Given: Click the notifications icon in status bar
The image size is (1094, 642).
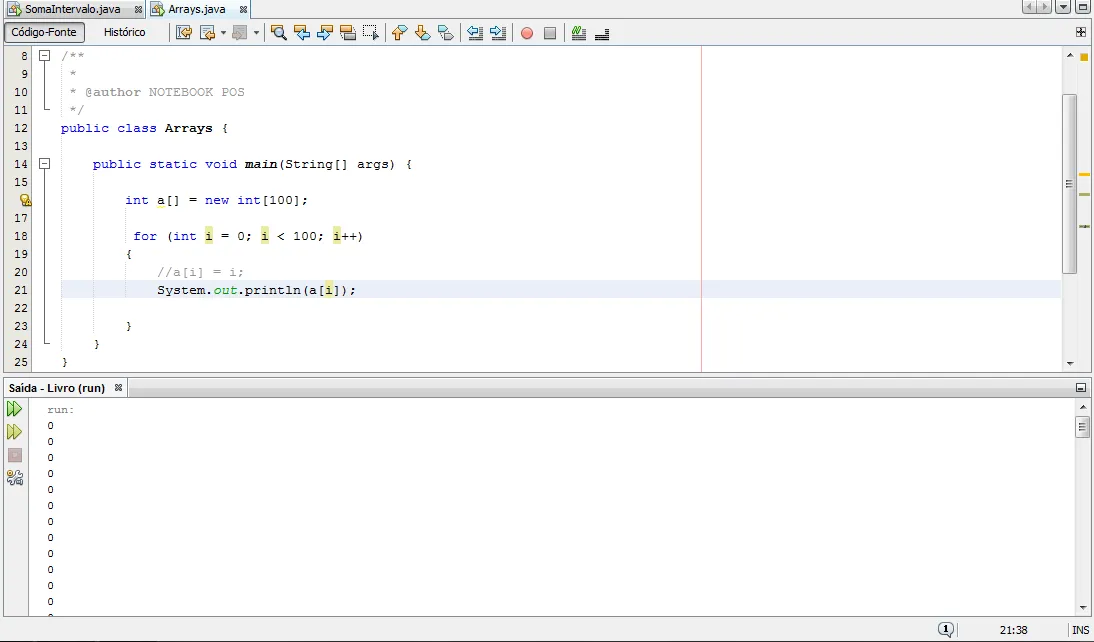Looking at the screenshot, I should [x=945, y=630].
